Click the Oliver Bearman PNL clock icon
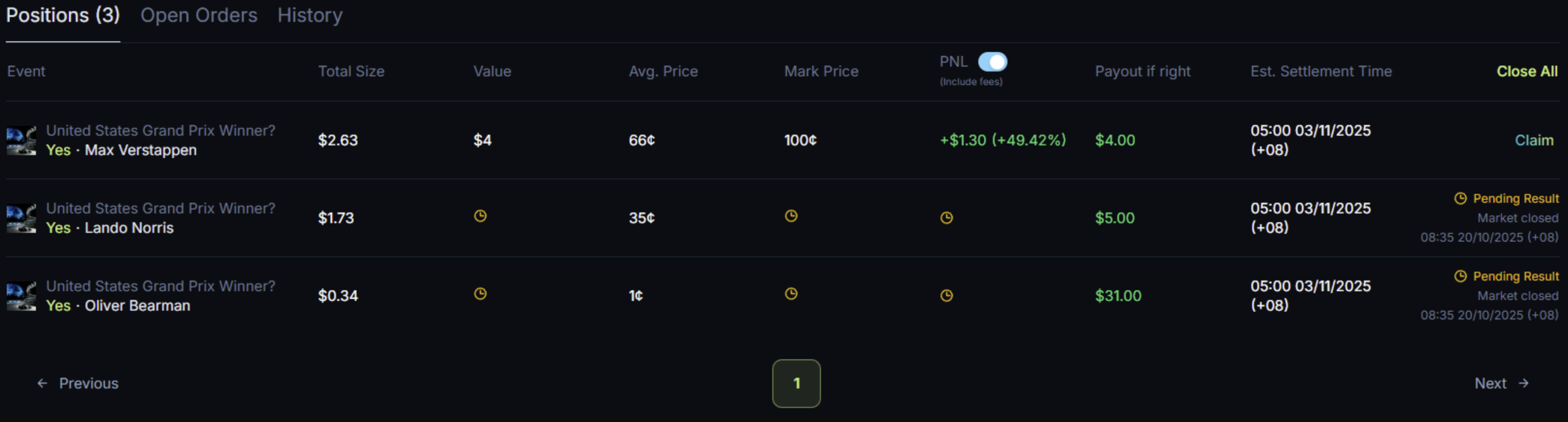 (946, 296)
